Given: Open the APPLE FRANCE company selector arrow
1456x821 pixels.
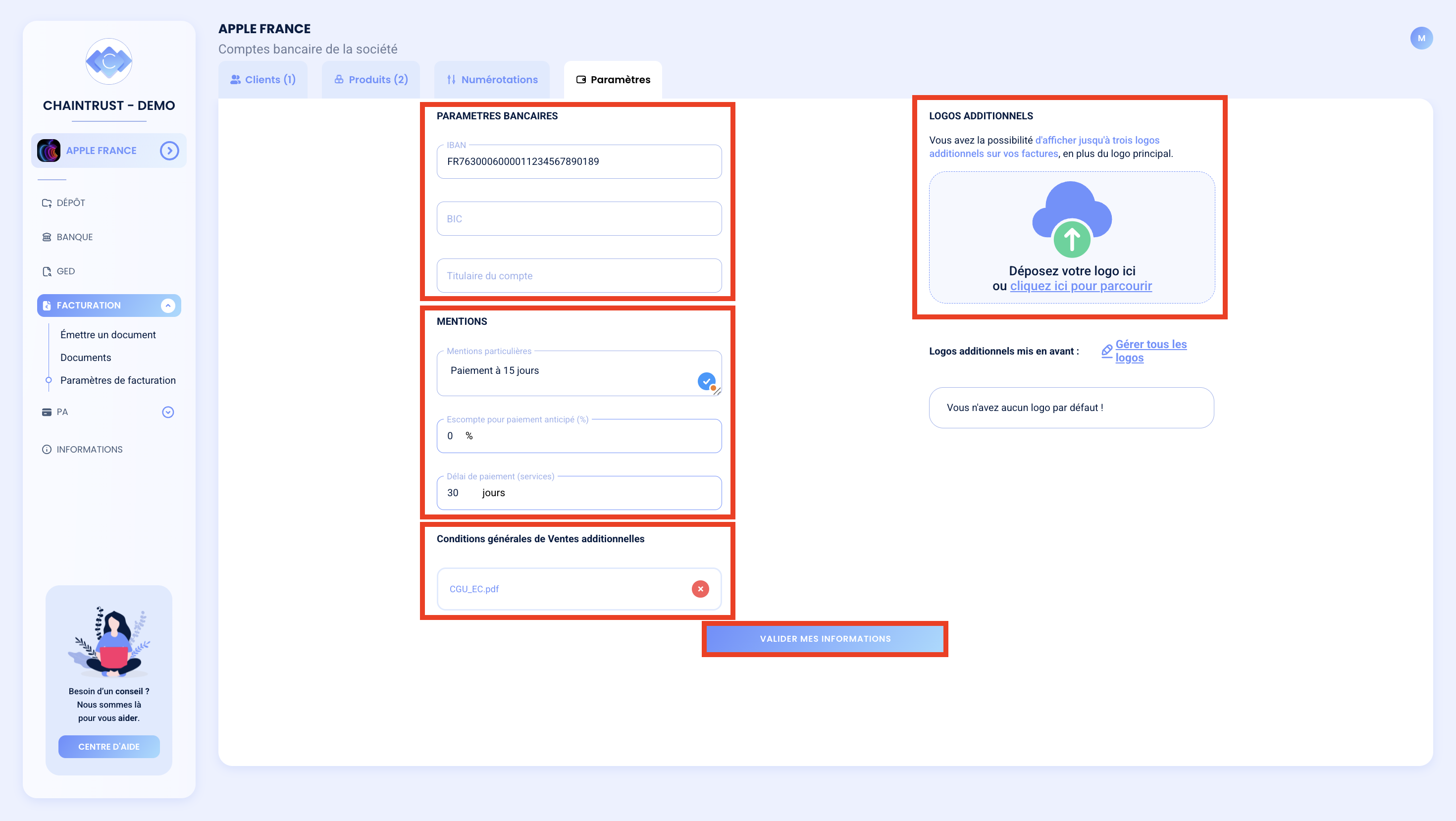Looking at the screenshot, I should [x=169, y=151].
